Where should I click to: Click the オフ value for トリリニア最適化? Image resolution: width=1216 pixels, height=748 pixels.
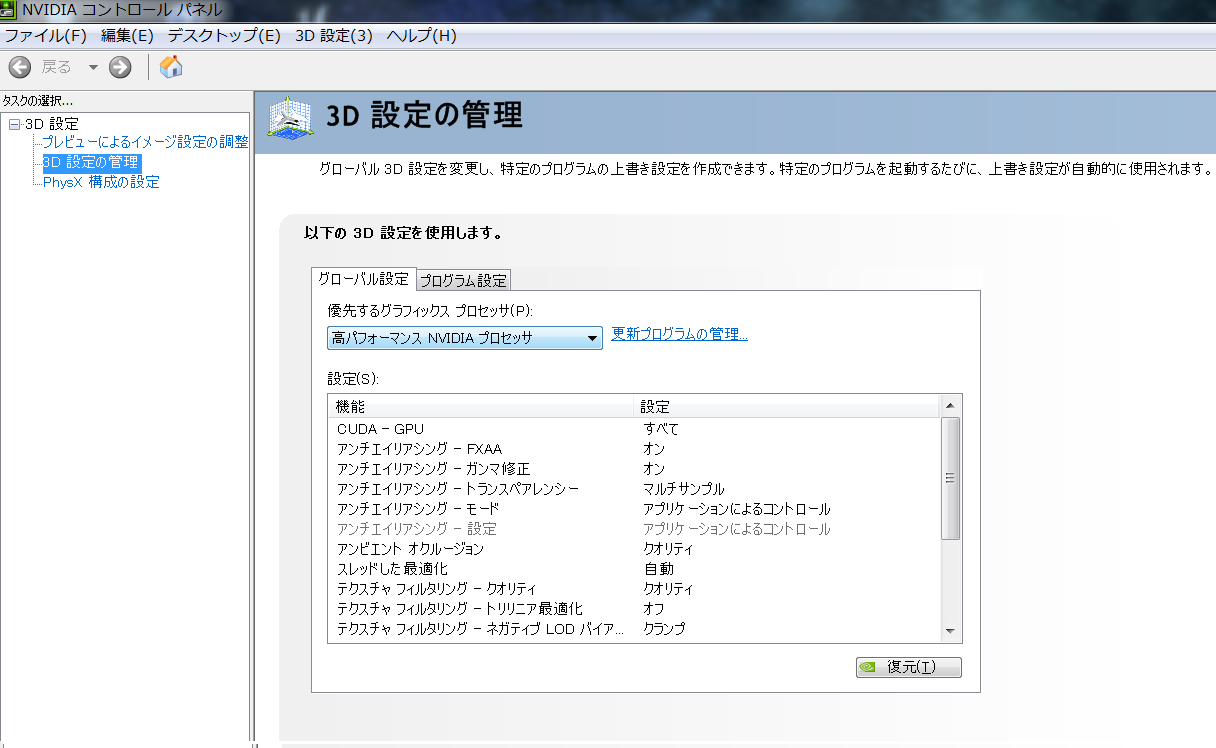(x=654, y=609)
